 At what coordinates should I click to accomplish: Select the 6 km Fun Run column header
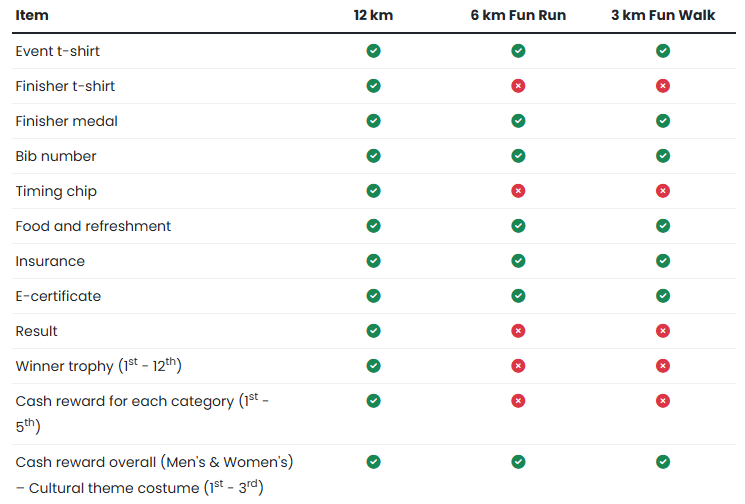(518, 15)
